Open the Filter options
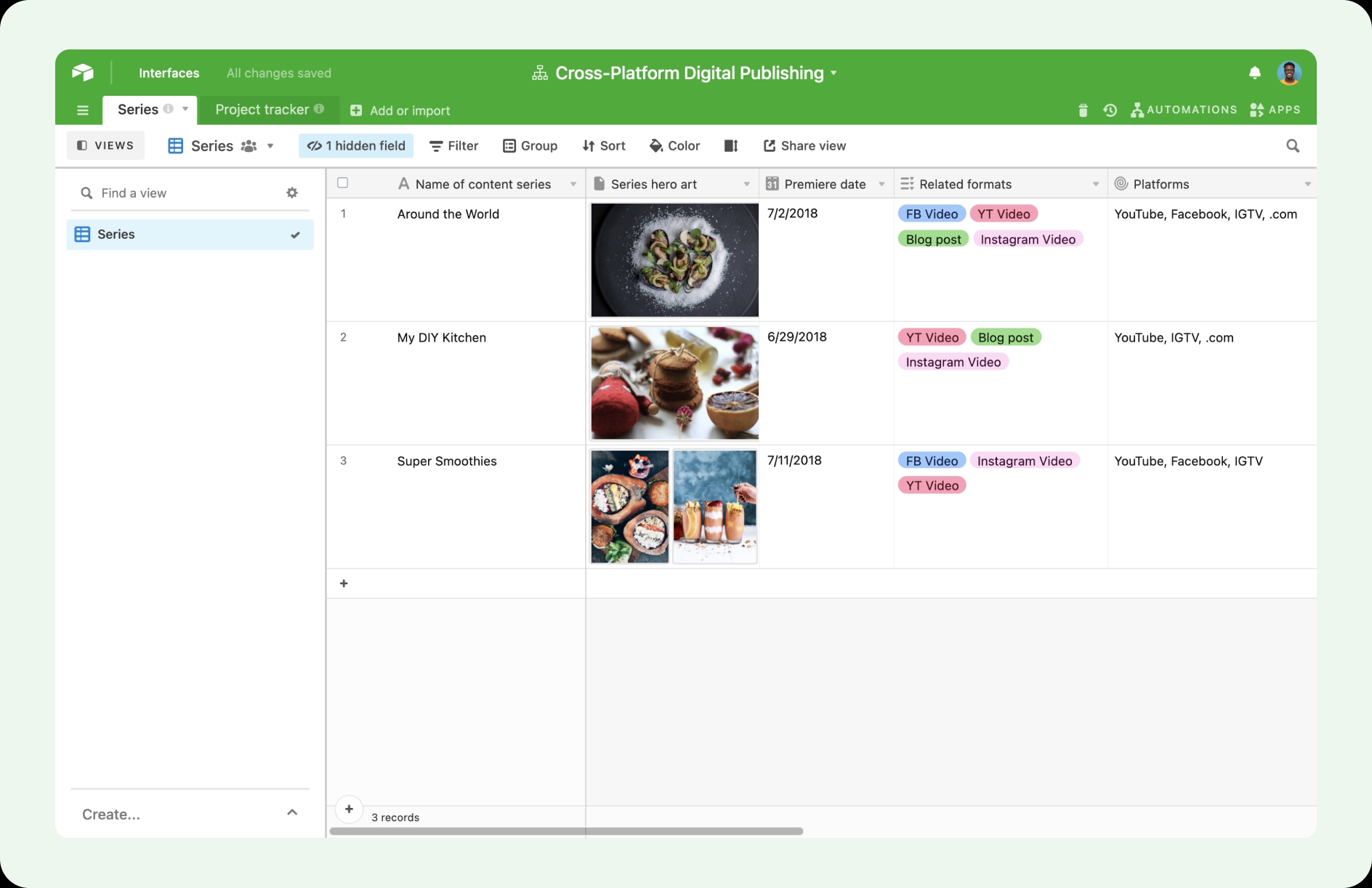Viewport: 1372px width, 888px height. pyautogui.click(x=454, y=146)
